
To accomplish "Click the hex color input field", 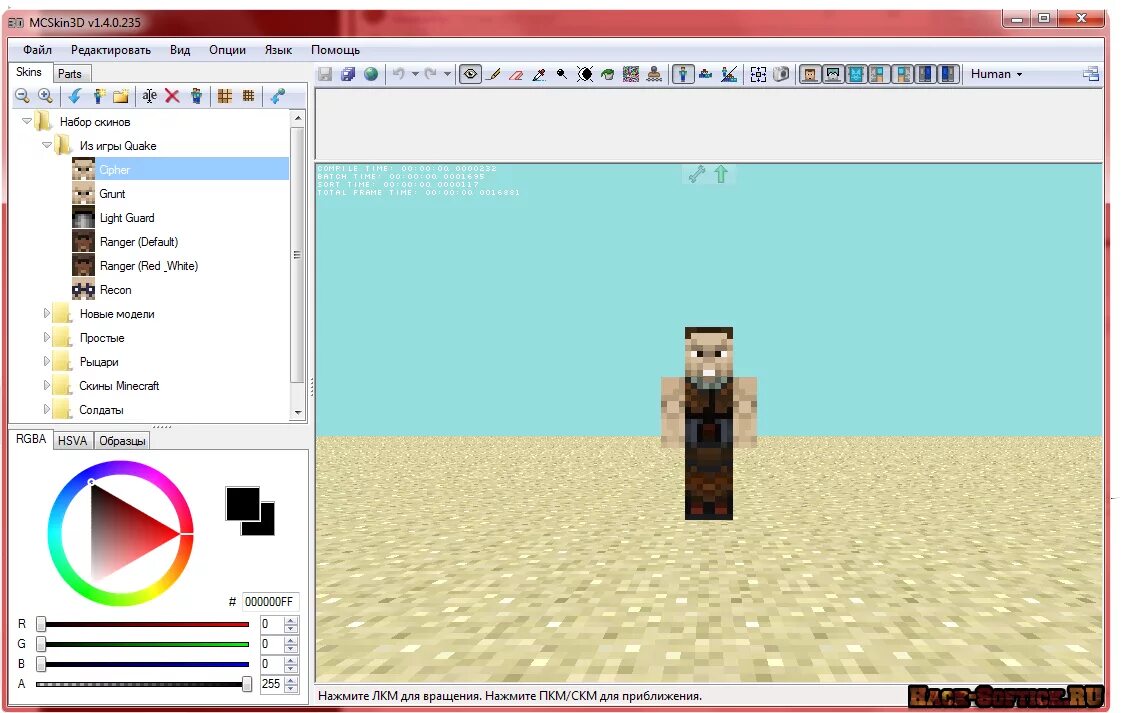I will coord(270,601).
